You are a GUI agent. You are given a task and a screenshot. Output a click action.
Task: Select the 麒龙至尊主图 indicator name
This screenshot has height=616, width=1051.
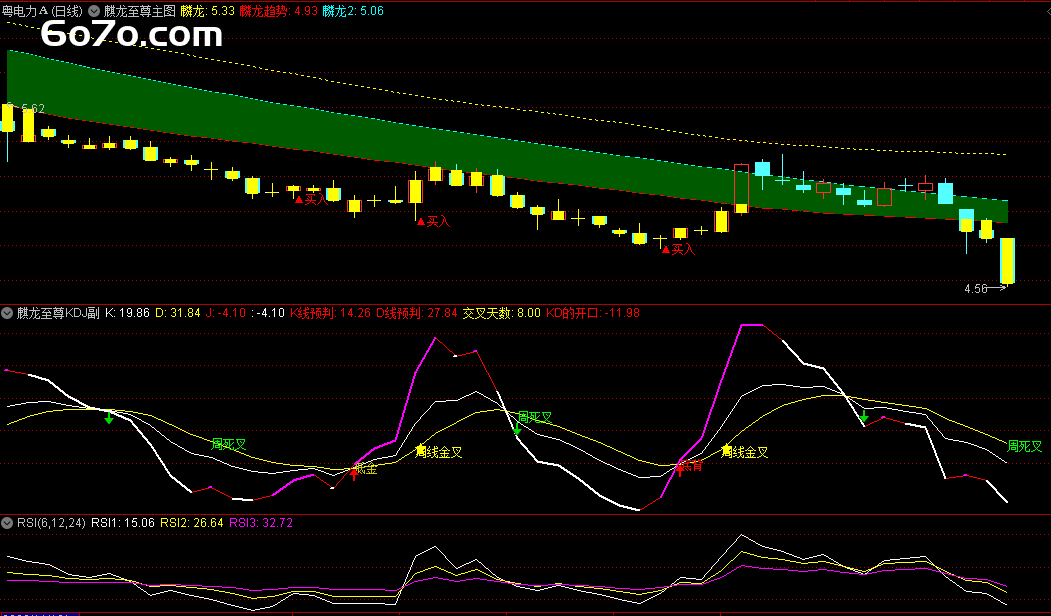(x=139, y=11)
